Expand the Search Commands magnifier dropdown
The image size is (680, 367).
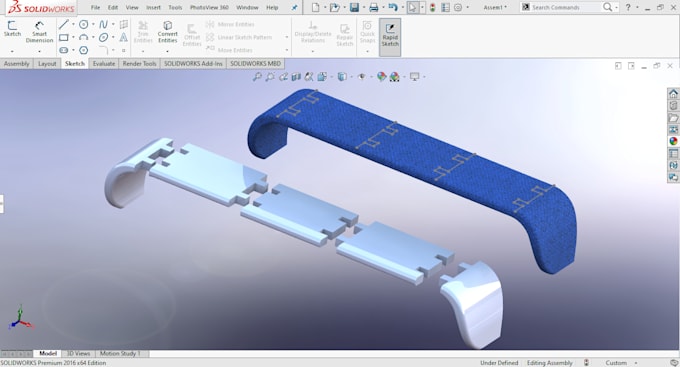616,7
